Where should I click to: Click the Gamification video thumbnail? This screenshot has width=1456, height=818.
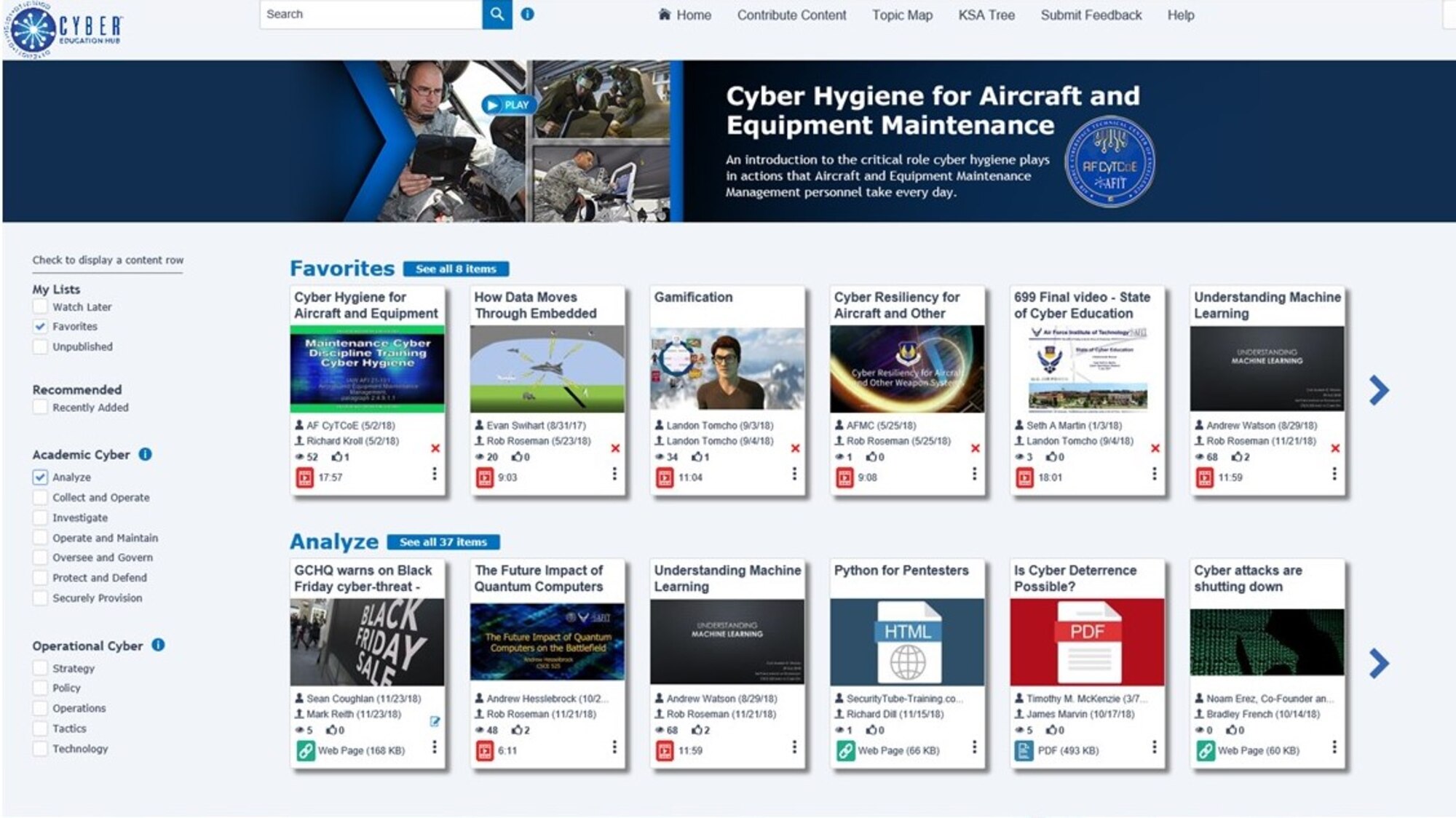pyautogui.click(x=729, y=370)
